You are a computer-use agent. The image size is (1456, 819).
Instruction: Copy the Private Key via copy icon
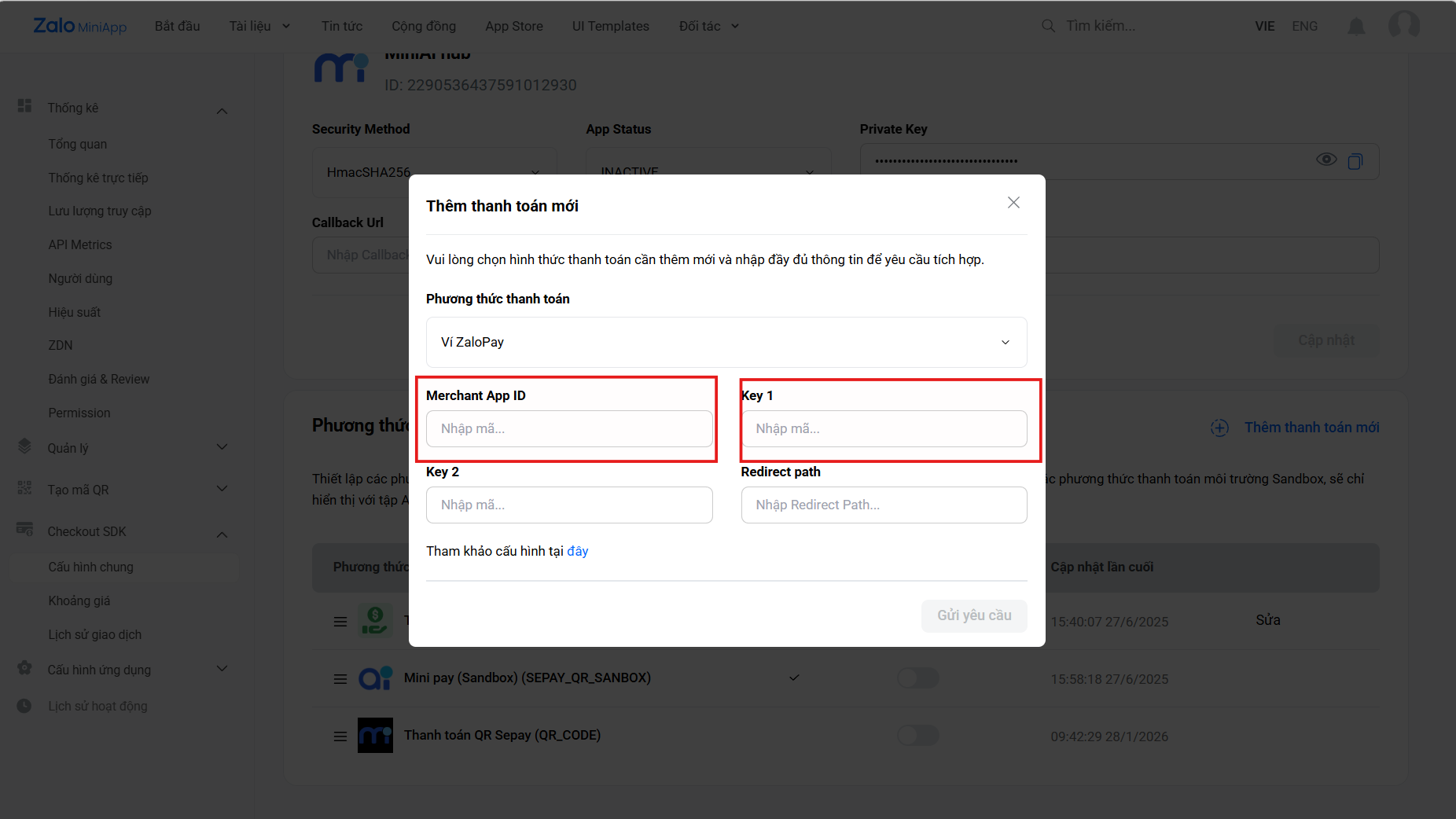[1355, 161]
